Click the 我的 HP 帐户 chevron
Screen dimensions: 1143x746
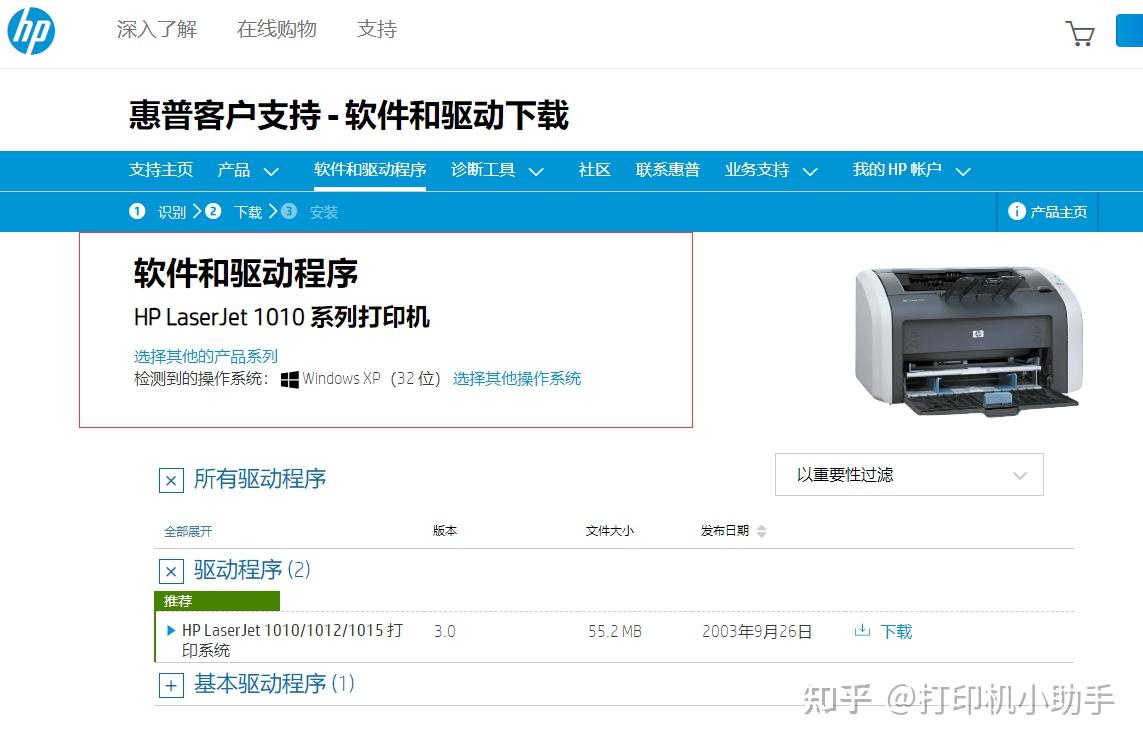[962, 170]
